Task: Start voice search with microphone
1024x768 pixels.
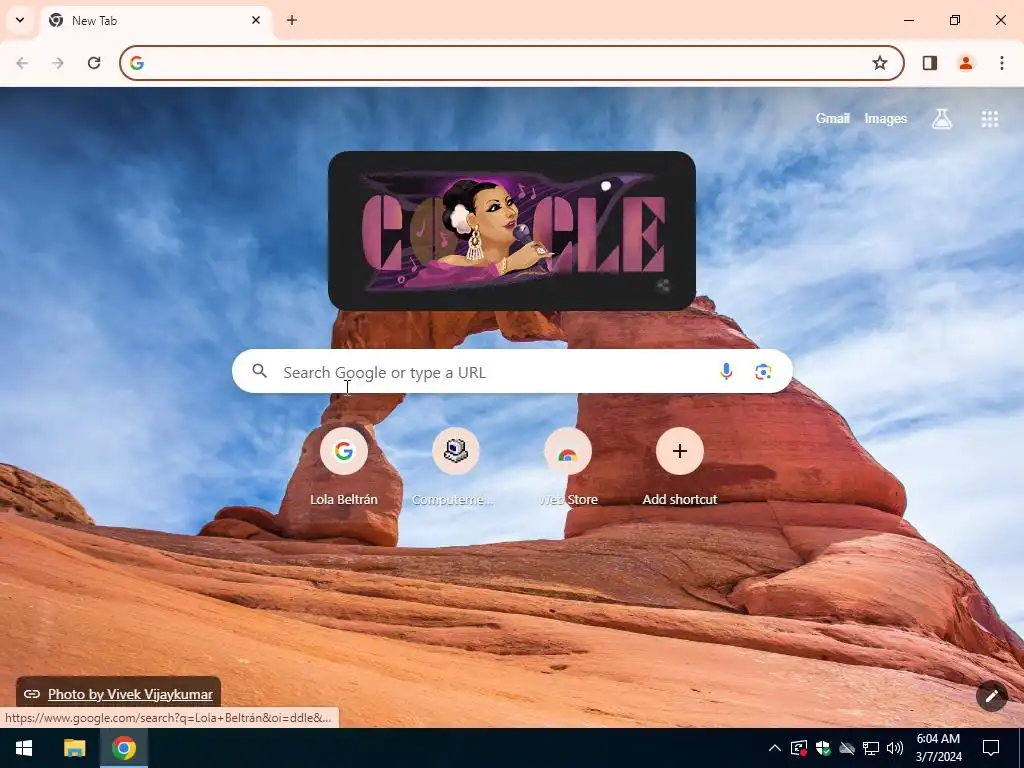Action: click(726, 372)
